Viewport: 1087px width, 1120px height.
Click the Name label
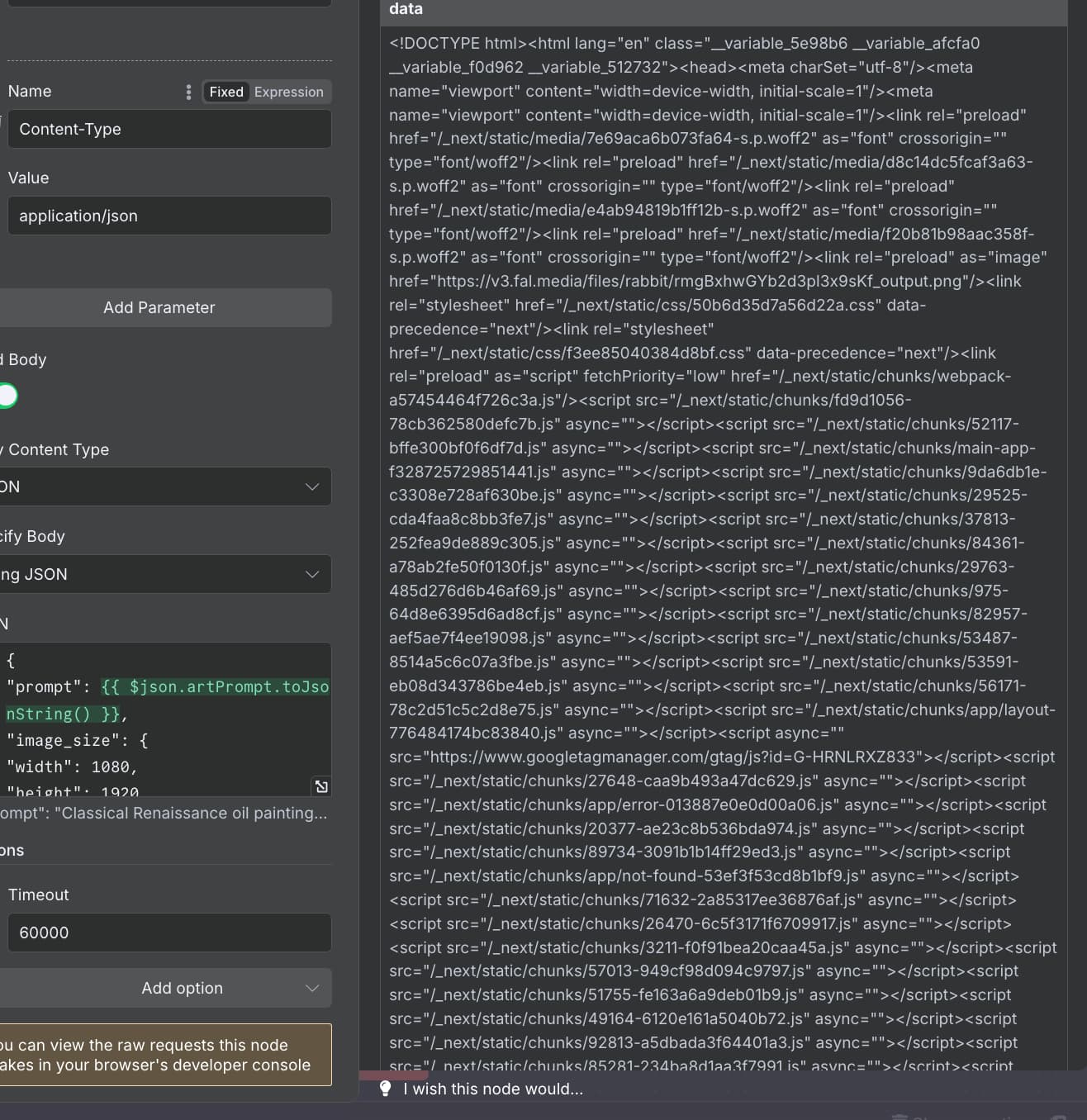tap(30, 91)
